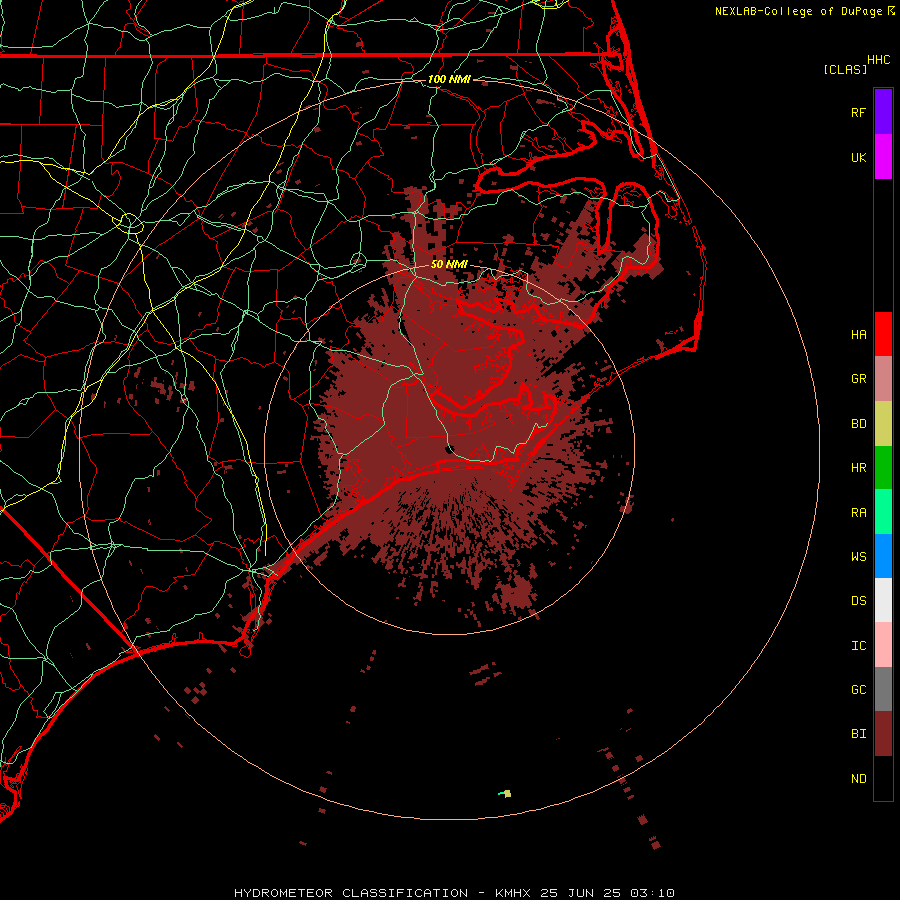Screen dimensions: 900x900
Task: Click the RA legend label
Action: [858, 513]
